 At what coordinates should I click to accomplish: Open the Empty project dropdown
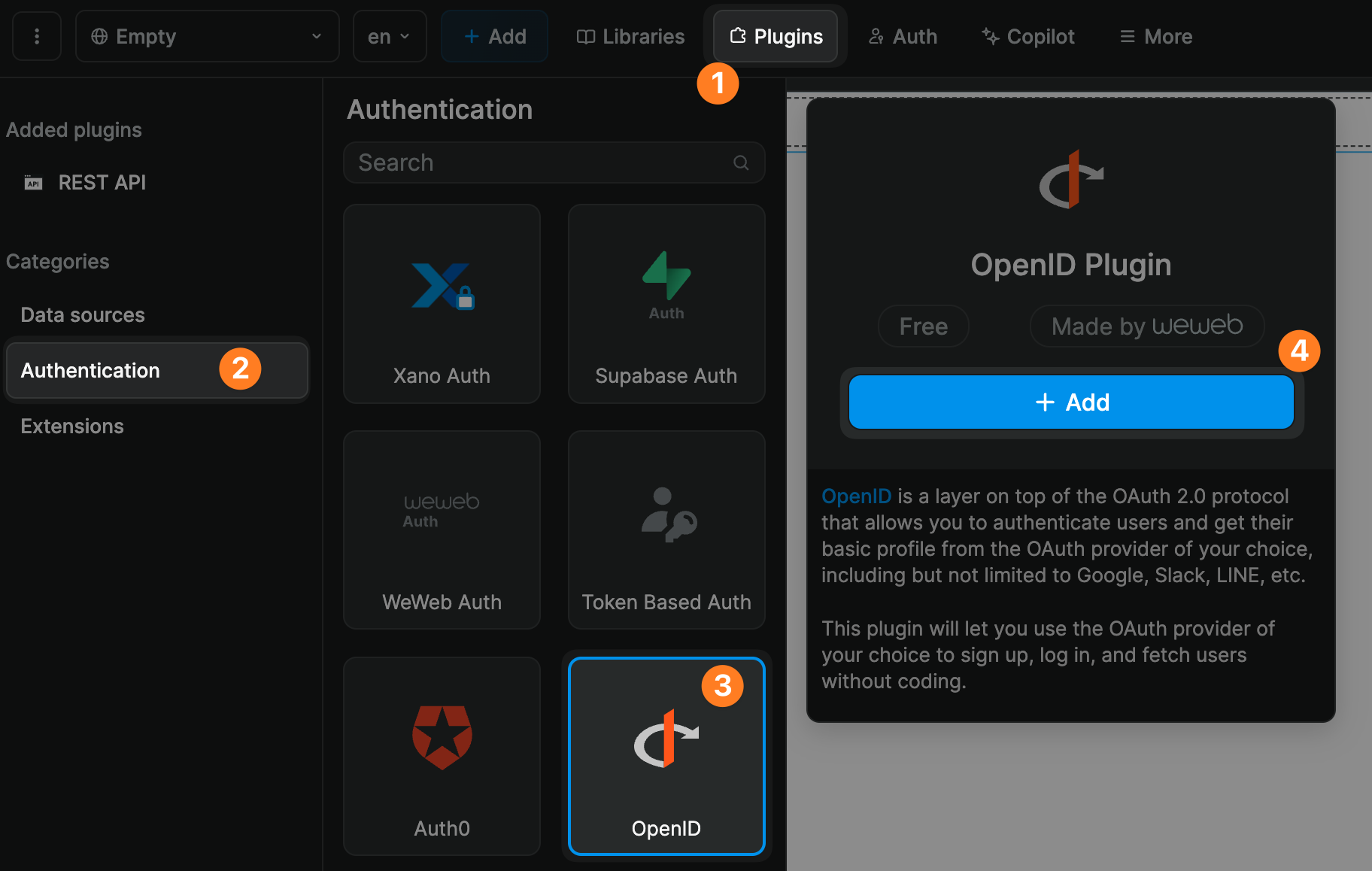point(207,35)
